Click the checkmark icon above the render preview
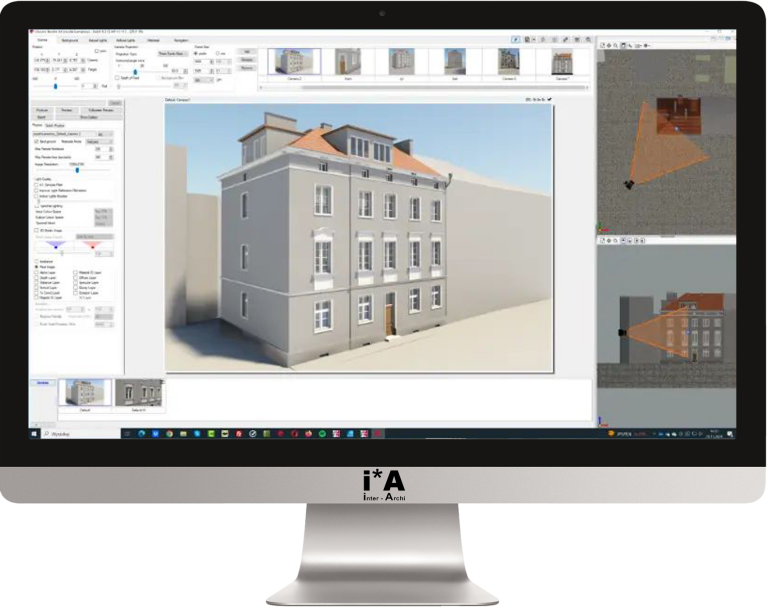Viewport: 767px width, 608px height. 549,100
